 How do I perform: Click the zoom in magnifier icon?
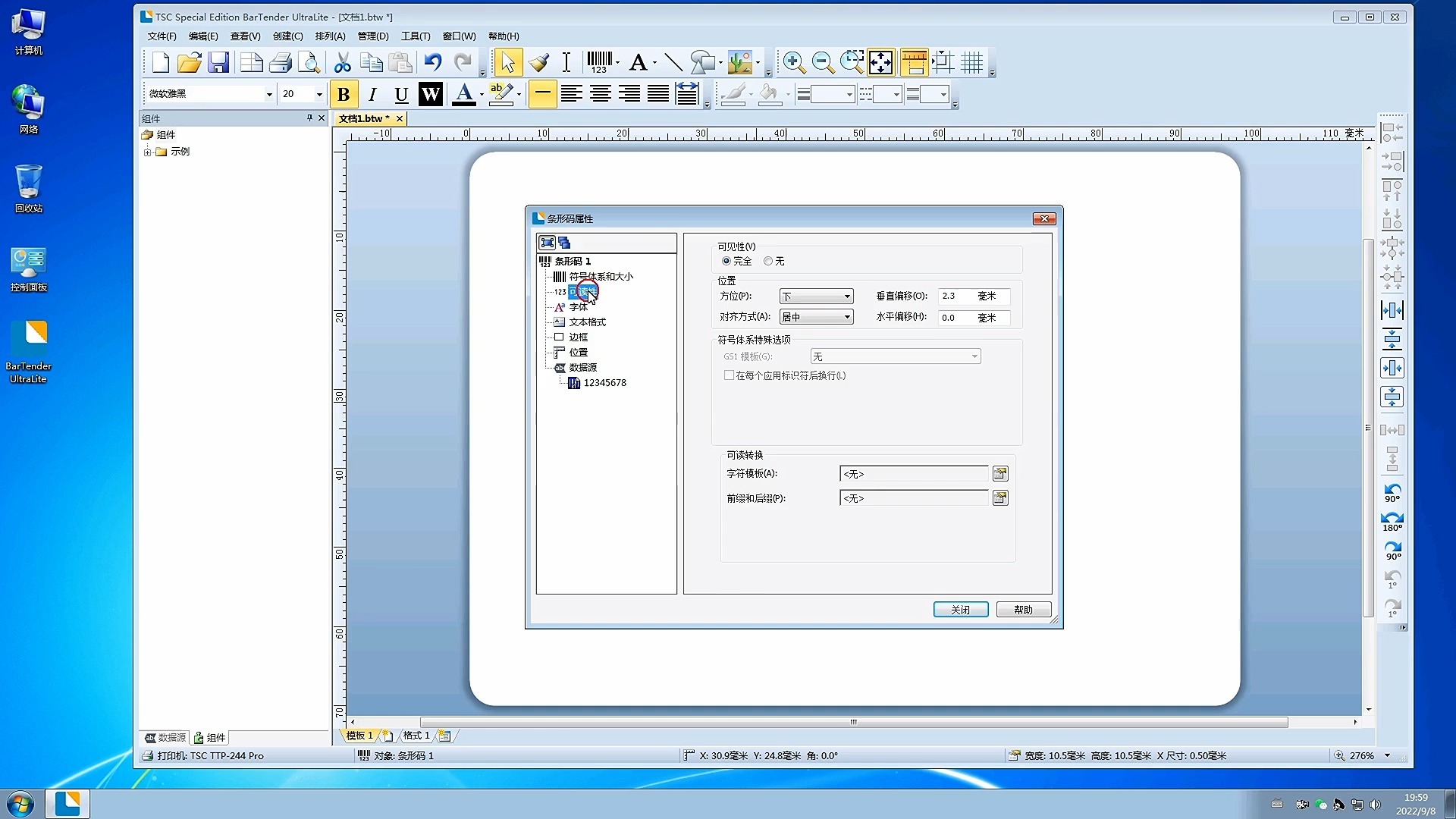(793, 62)
